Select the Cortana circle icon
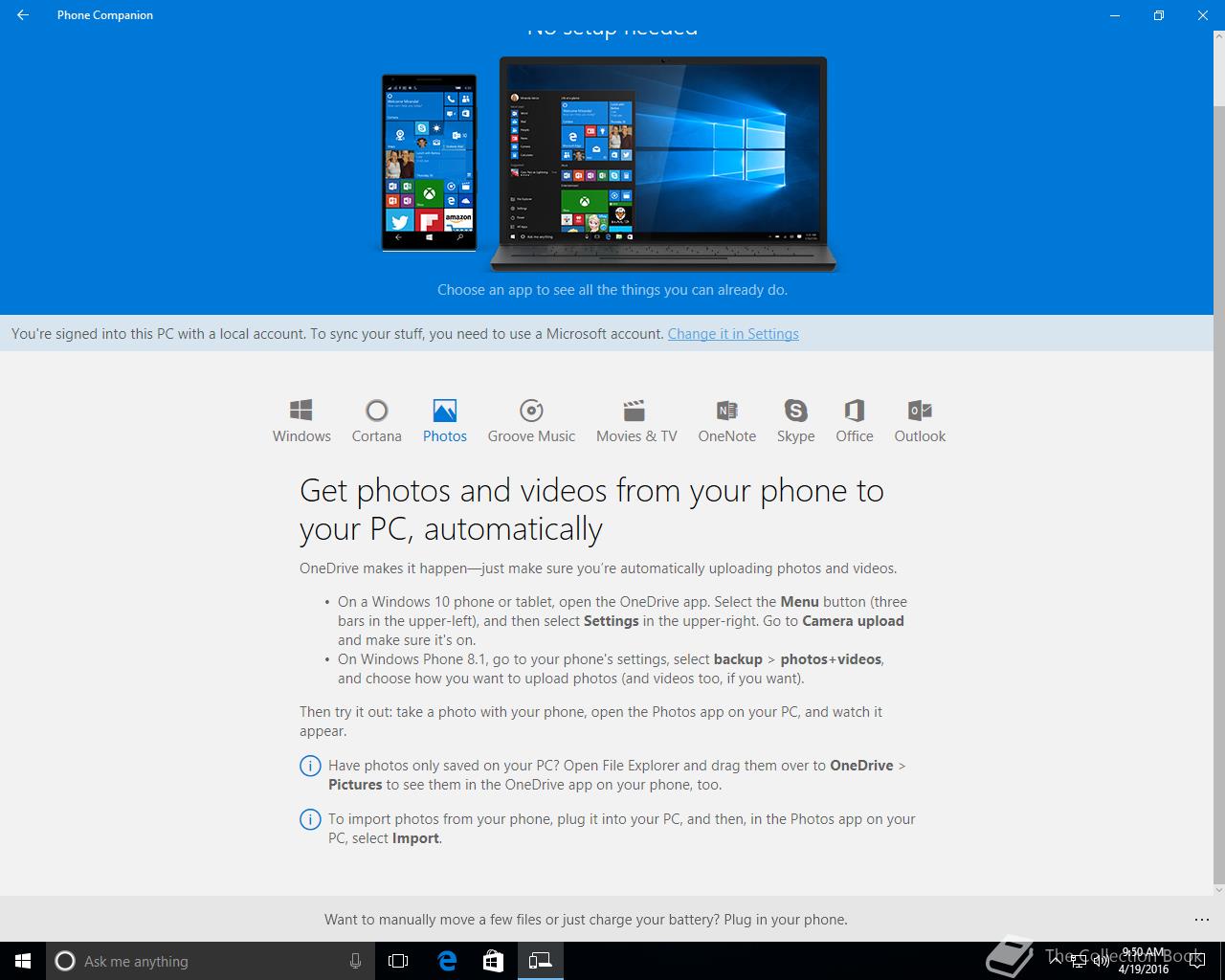The width and height of the screenshot is (1225, 980). click(x=376, y=411)
